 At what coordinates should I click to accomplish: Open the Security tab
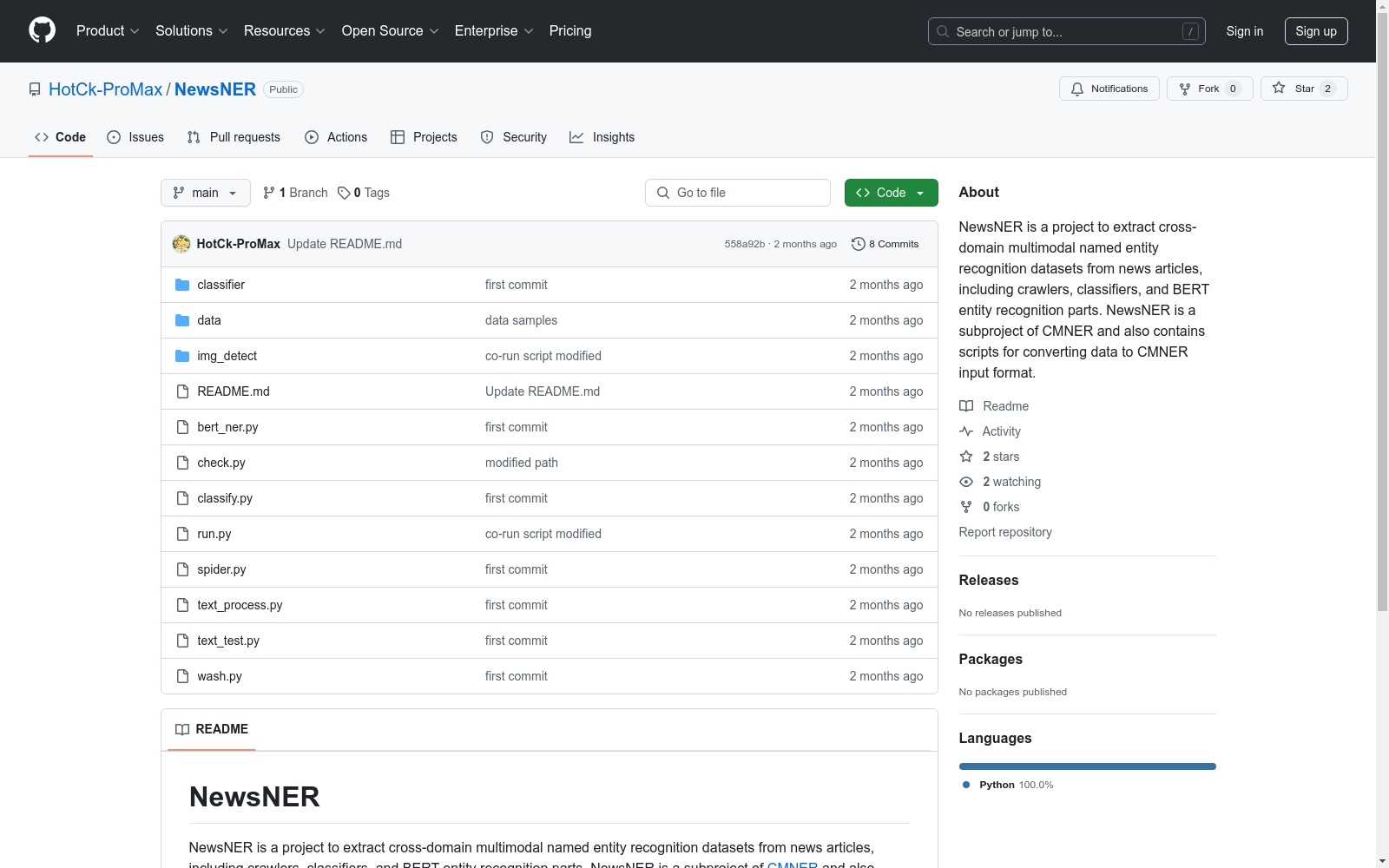tap(514, 137)
